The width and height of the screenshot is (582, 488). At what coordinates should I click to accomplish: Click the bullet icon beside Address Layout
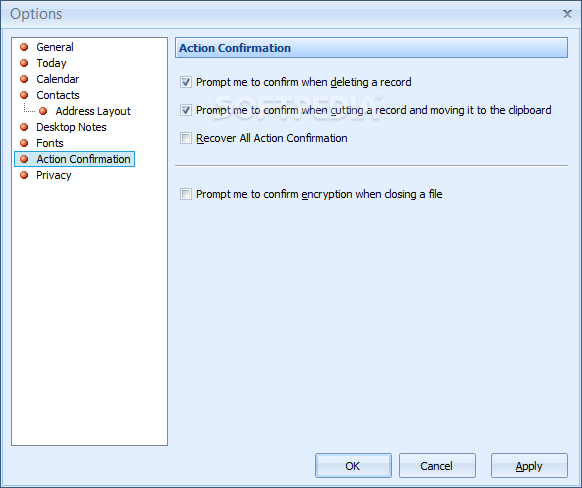tap(43, 111)
